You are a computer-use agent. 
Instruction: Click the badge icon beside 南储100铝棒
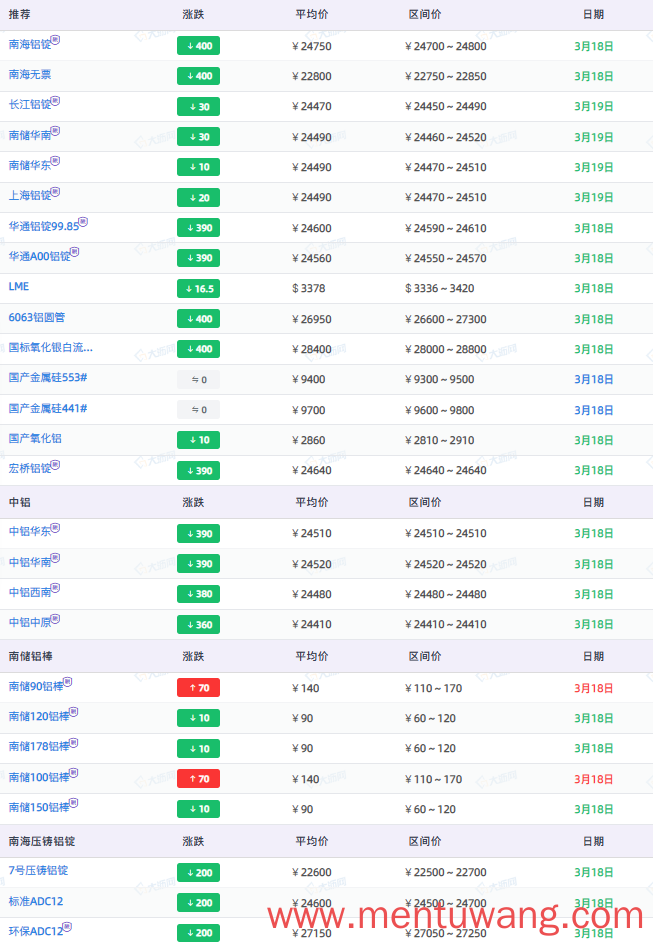click(74, 773)
